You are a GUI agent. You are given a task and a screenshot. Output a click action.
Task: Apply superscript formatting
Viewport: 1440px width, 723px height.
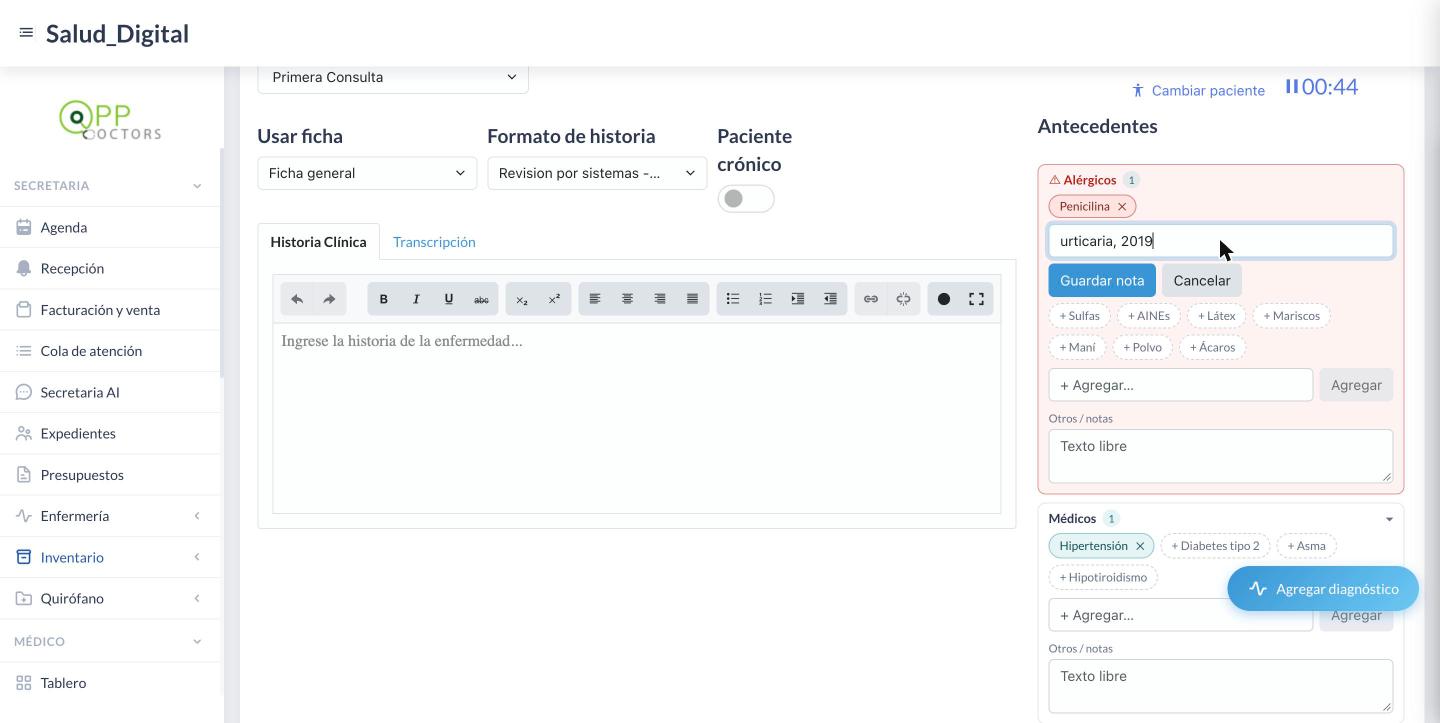click(x=554, y=299)
